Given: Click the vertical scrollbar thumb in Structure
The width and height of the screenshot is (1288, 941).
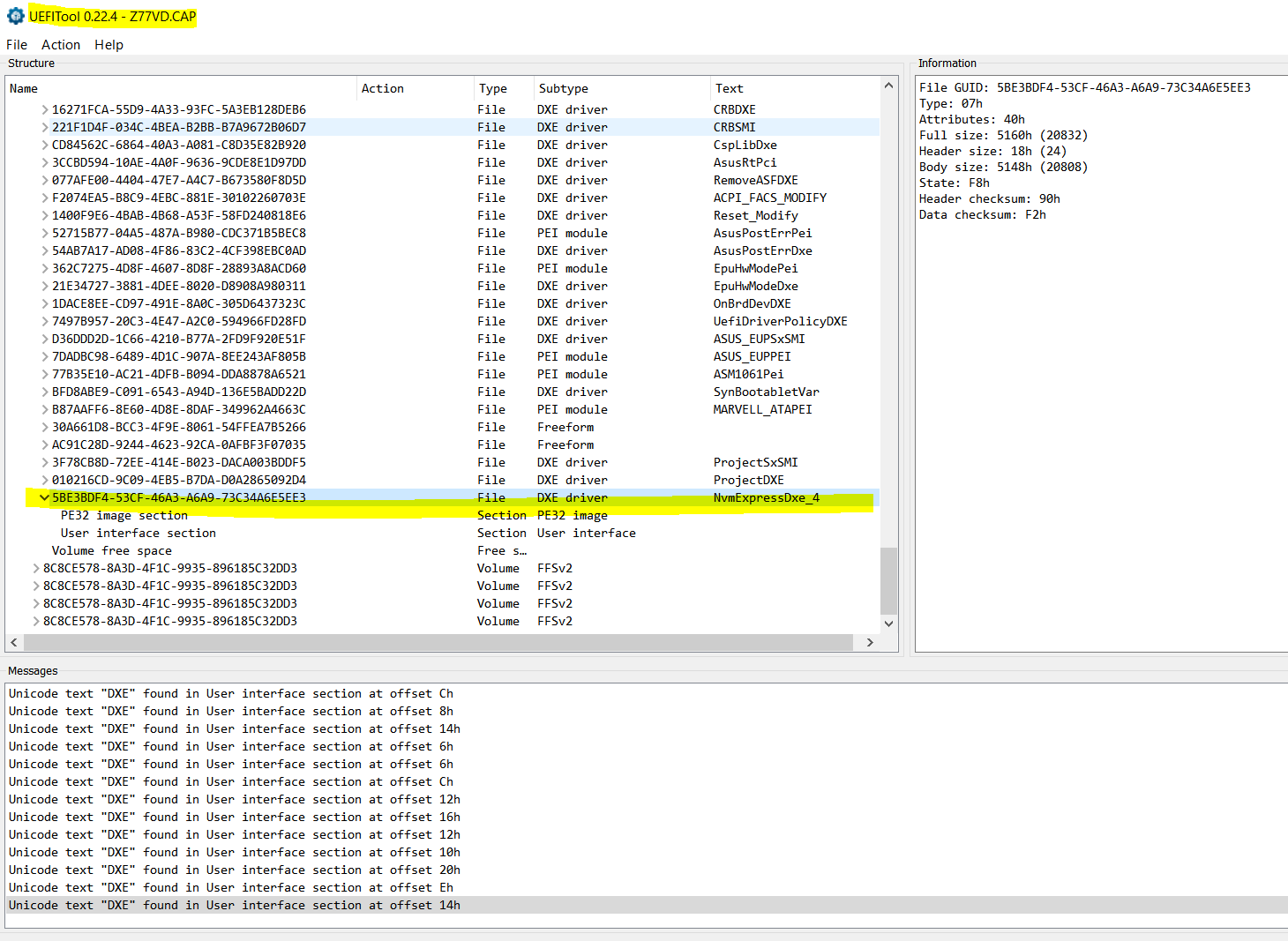Looking at the screenshot, I should pos(888,580).
